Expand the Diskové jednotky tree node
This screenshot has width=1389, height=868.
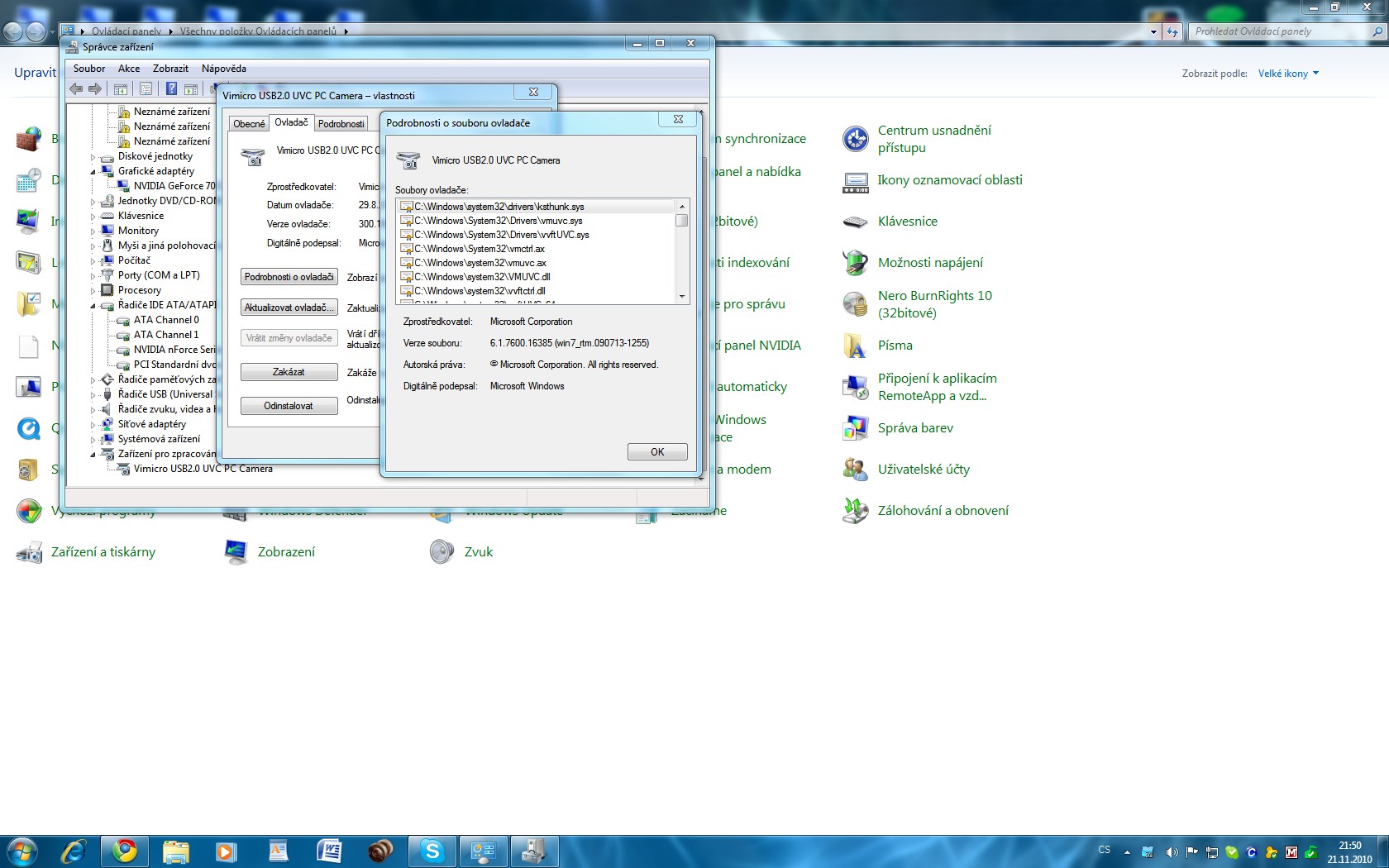[93, 156]
